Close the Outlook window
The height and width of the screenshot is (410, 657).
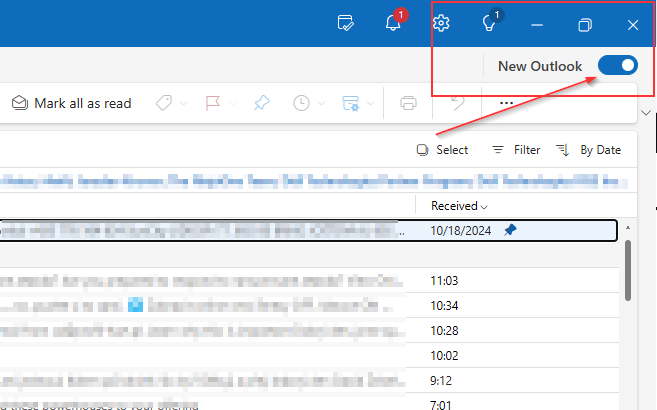point(633,25)
